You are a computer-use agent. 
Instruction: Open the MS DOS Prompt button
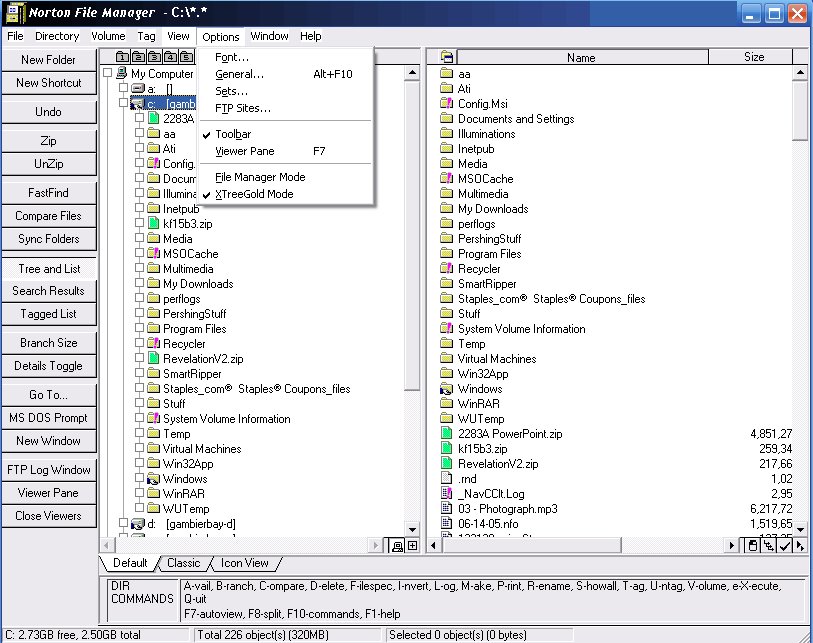(x=49, y=418)
